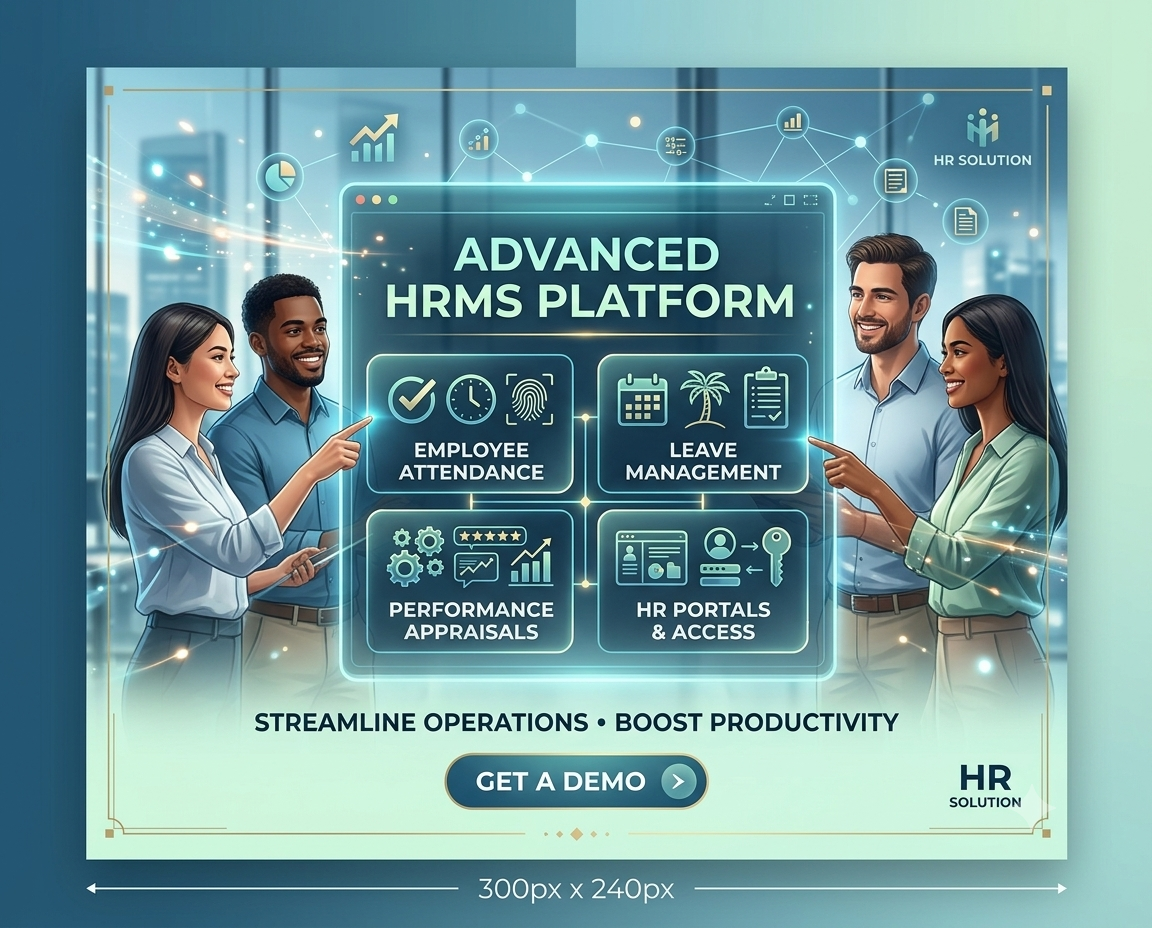Click the clipboard checklist icon
Image resolution: width=1152 pixels, height=928 pixels.
click(x=766, y=398)
